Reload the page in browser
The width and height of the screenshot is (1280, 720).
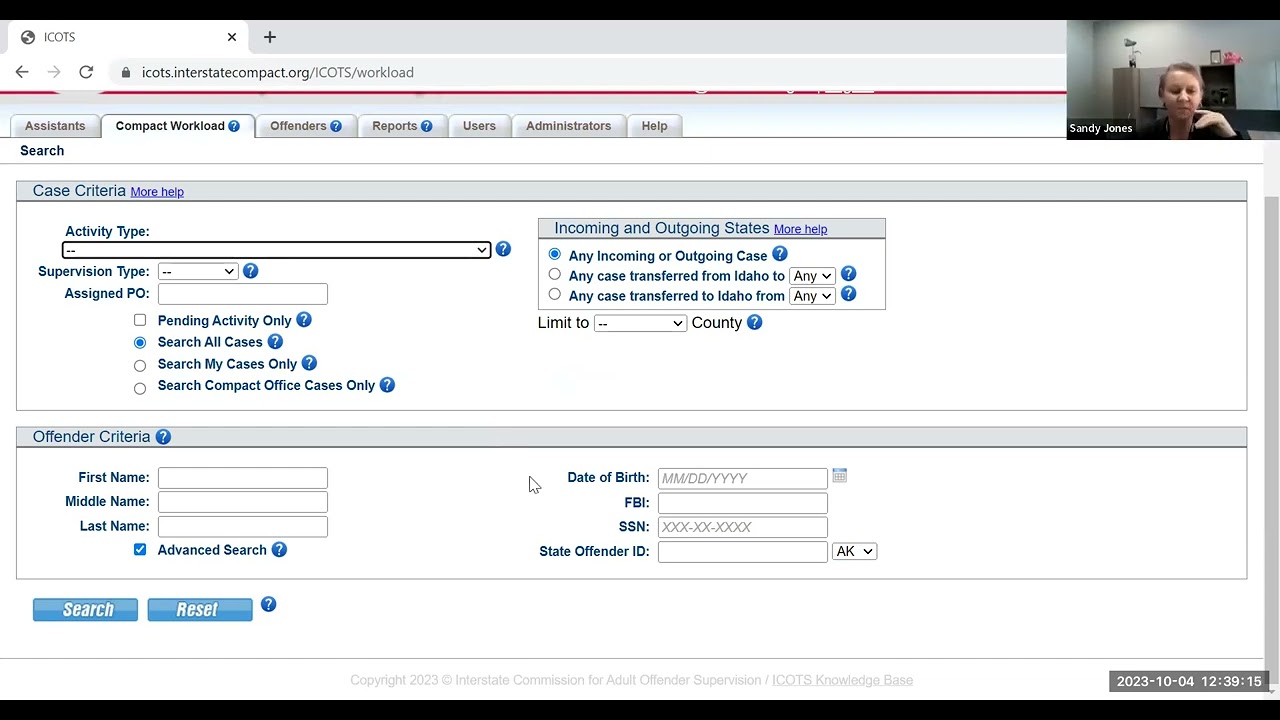tap(86, 72)
